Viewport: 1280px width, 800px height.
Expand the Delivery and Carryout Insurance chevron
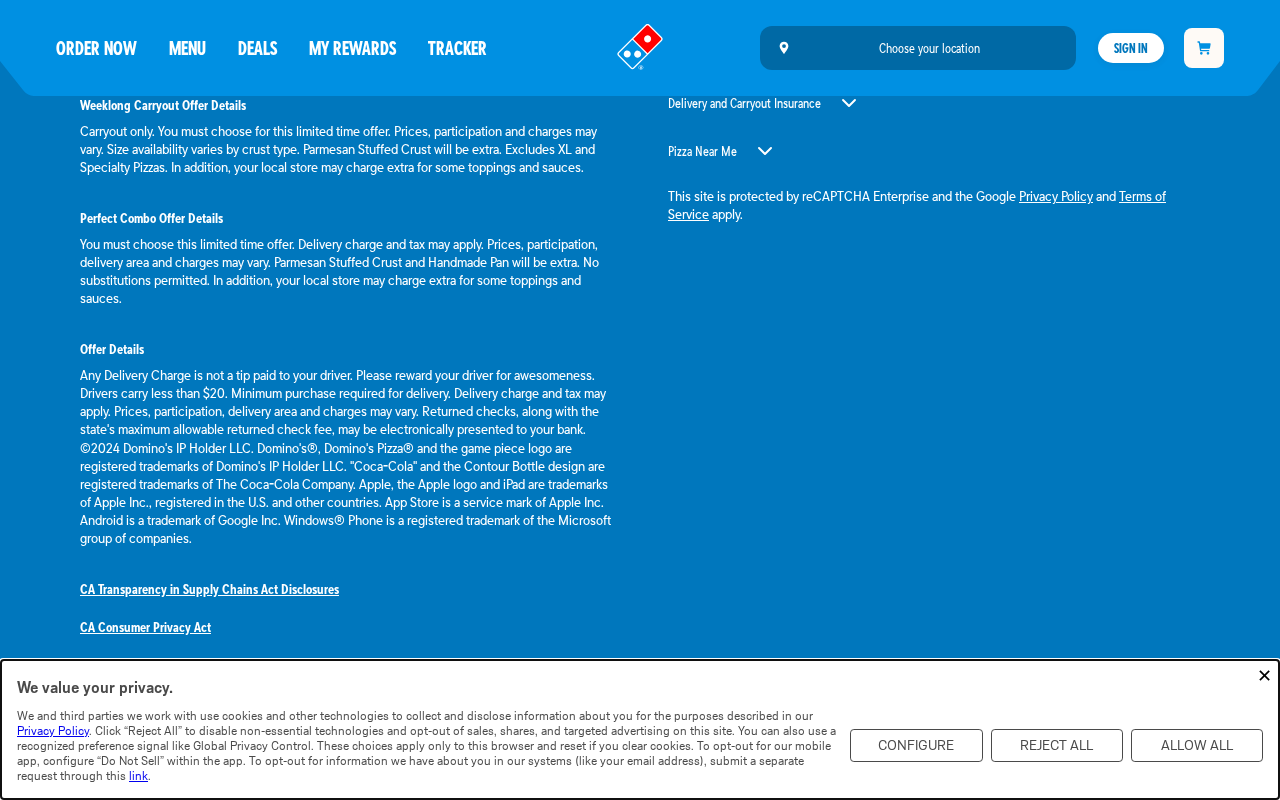pos(849,103)
